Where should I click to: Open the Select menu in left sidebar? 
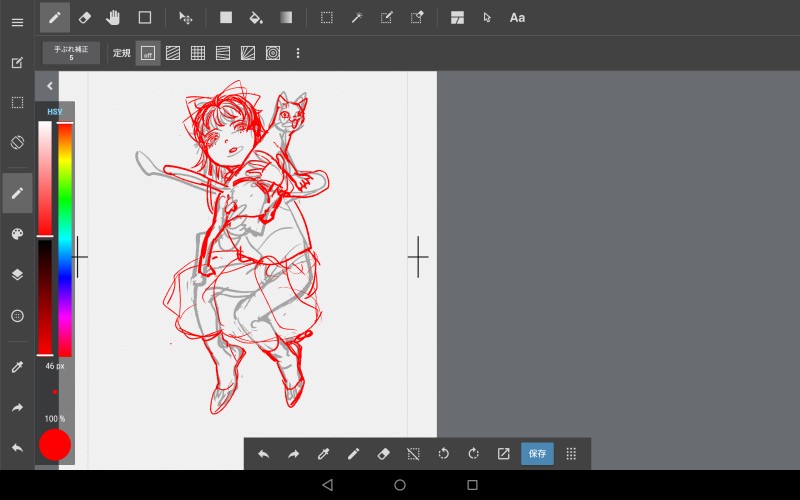pyautogui.click(x=17, y=103)
